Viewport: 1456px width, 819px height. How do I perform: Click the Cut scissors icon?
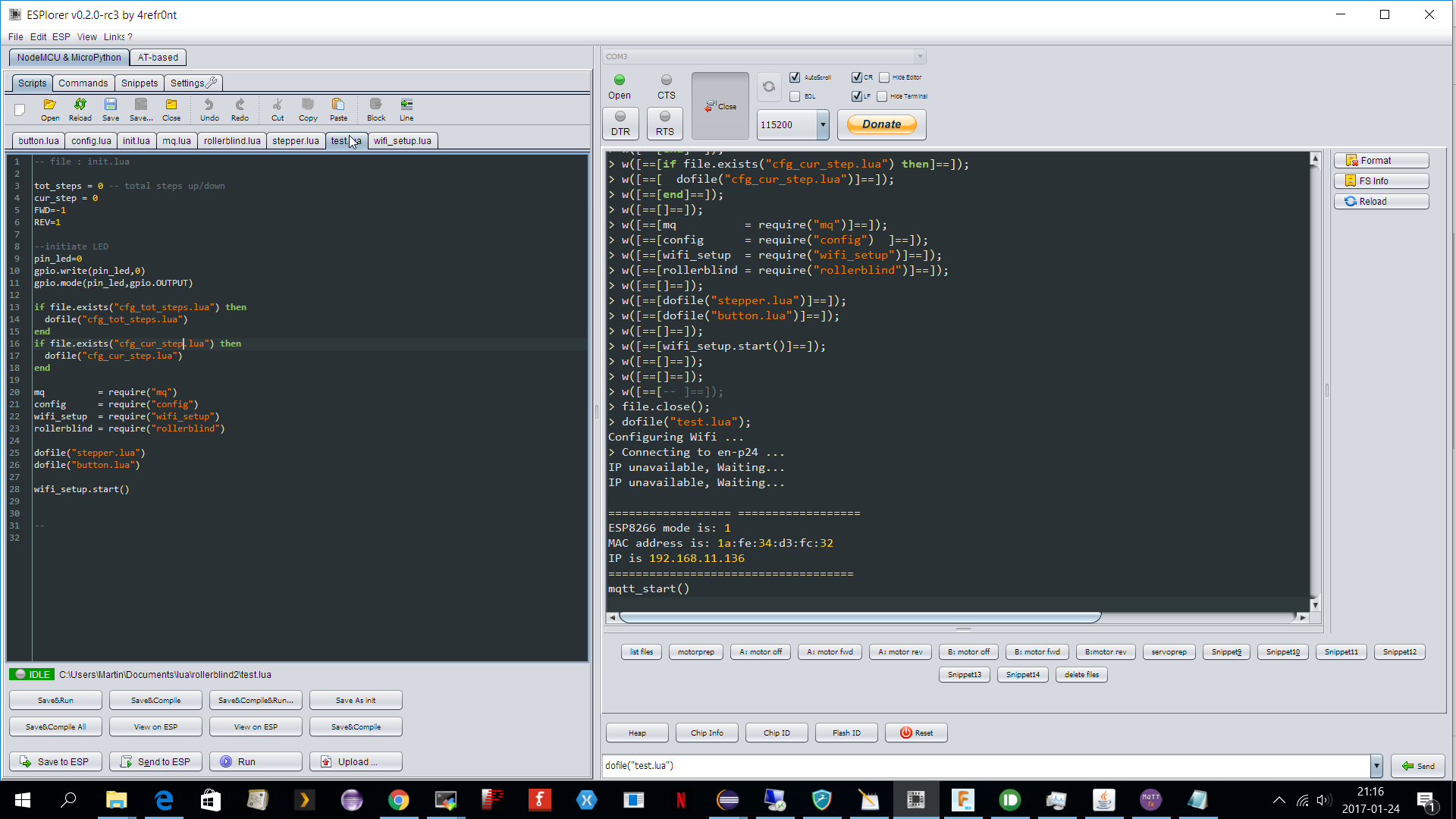pos(278,109)
